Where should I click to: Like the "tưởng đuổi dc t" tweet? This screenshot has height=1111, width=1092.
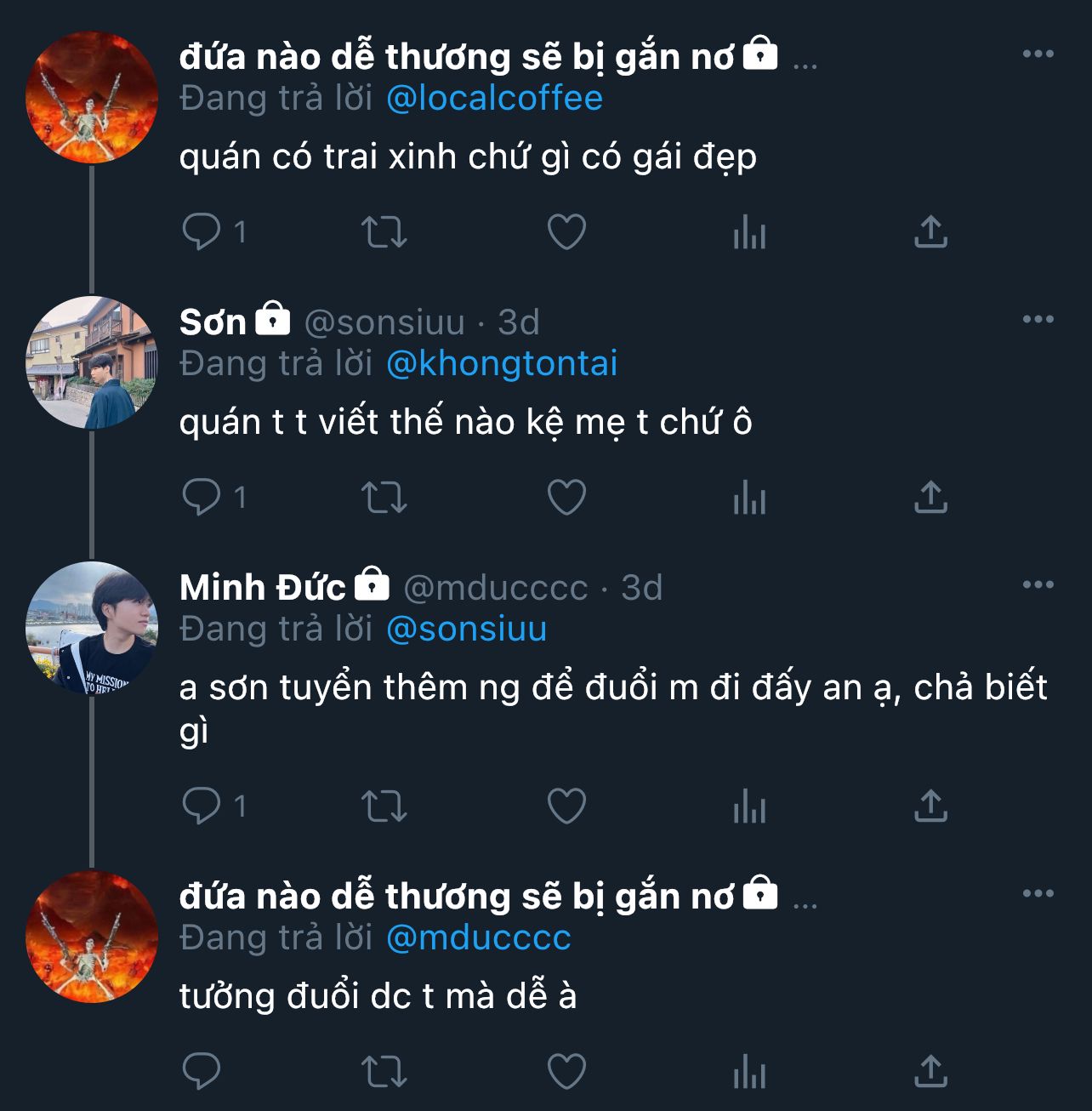click(566, 1071)
